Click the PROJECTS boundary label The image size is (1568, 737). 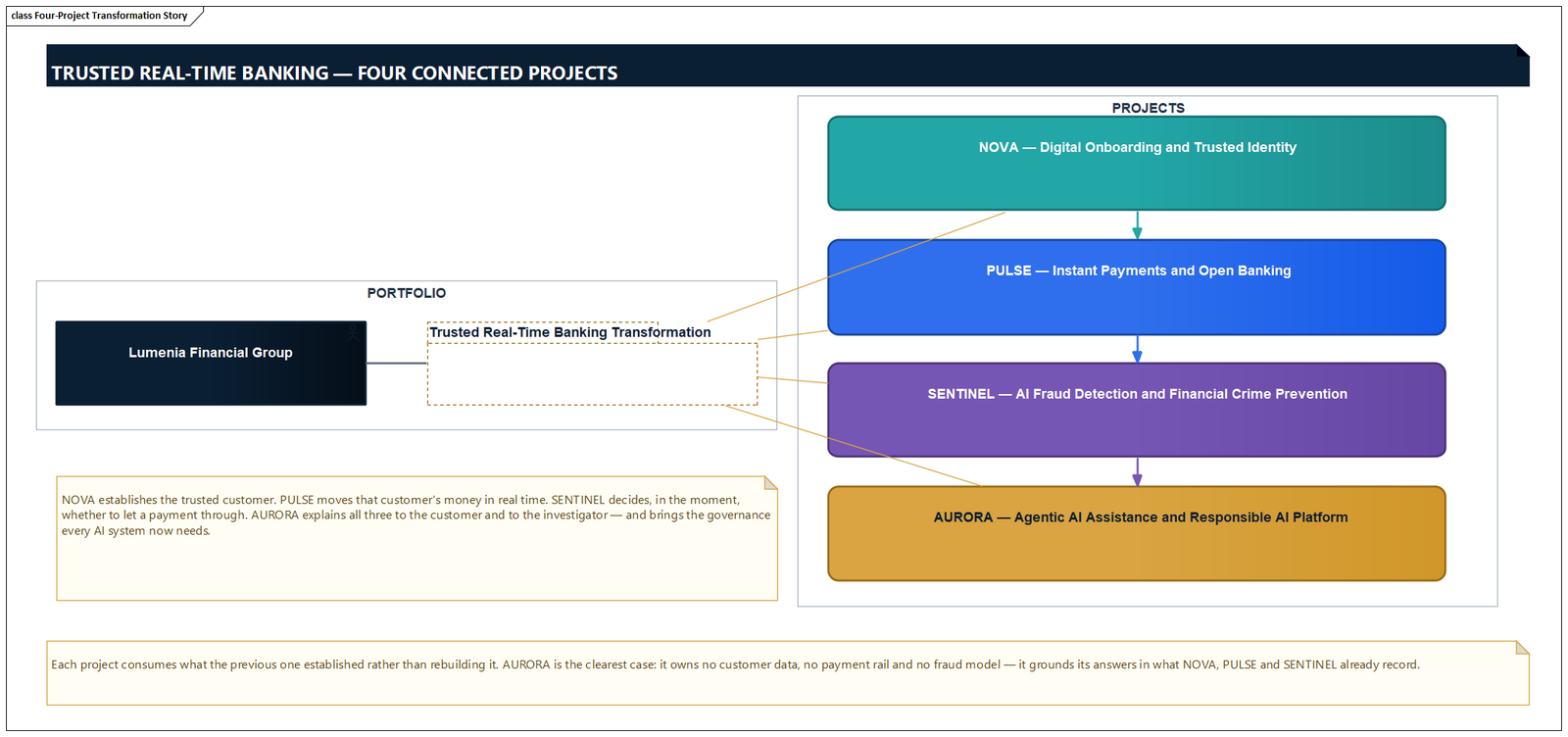point(1148,108)
